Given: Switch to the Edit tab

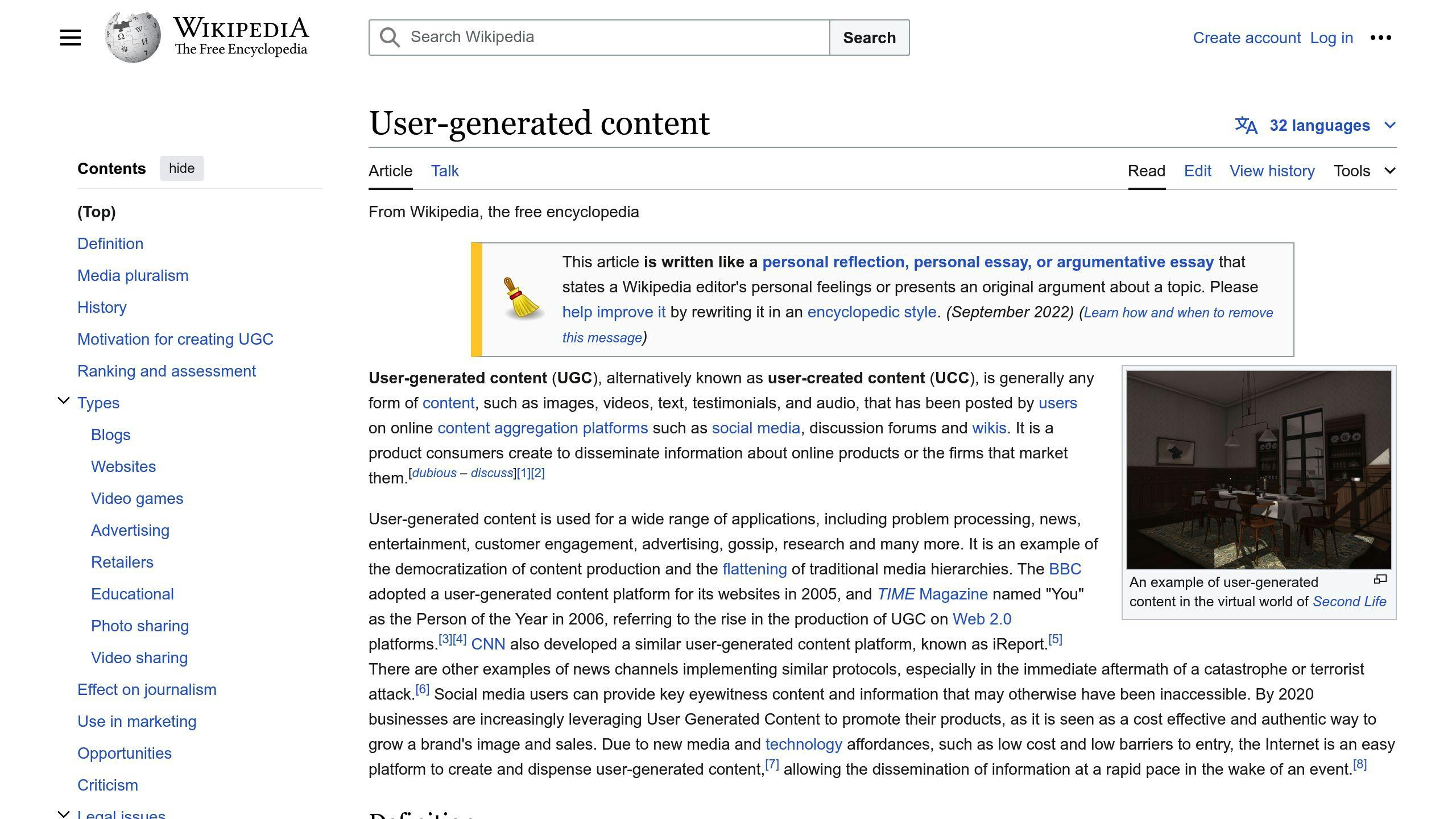Looking at the screenshot, I should [x=1197, y=171].
